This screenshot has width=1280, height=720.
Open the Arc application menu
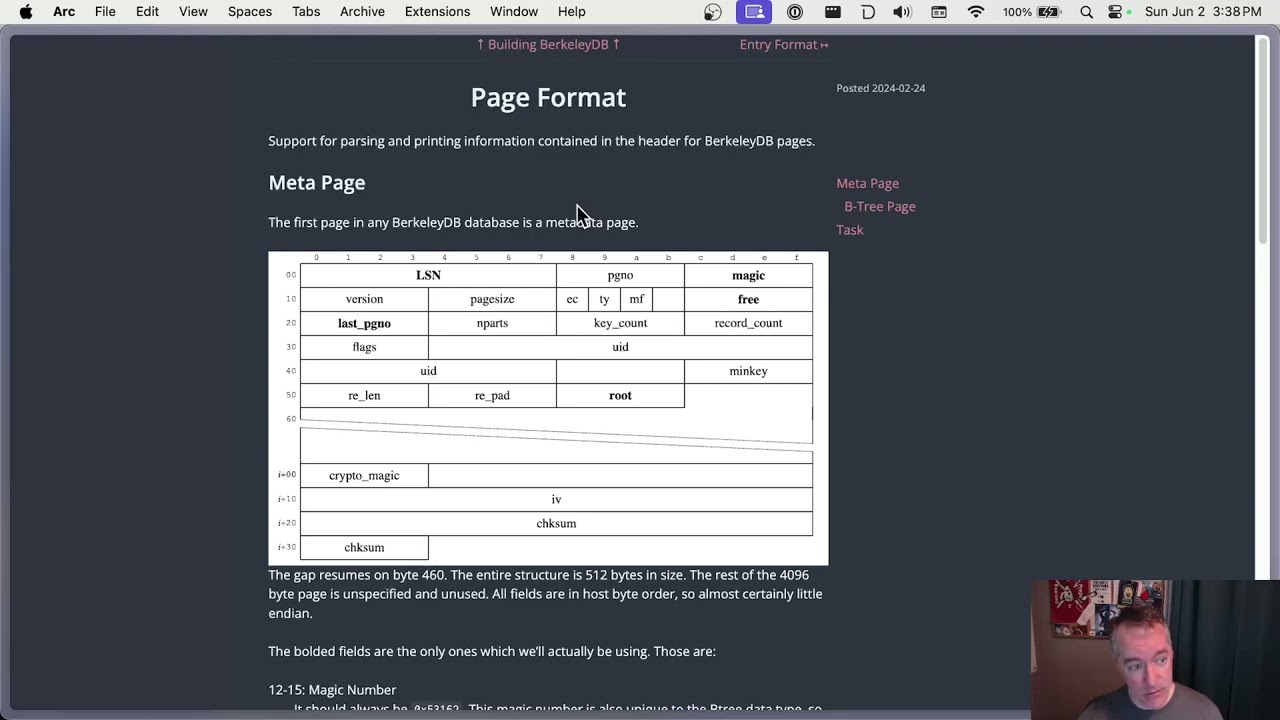[x=64, y=12]
